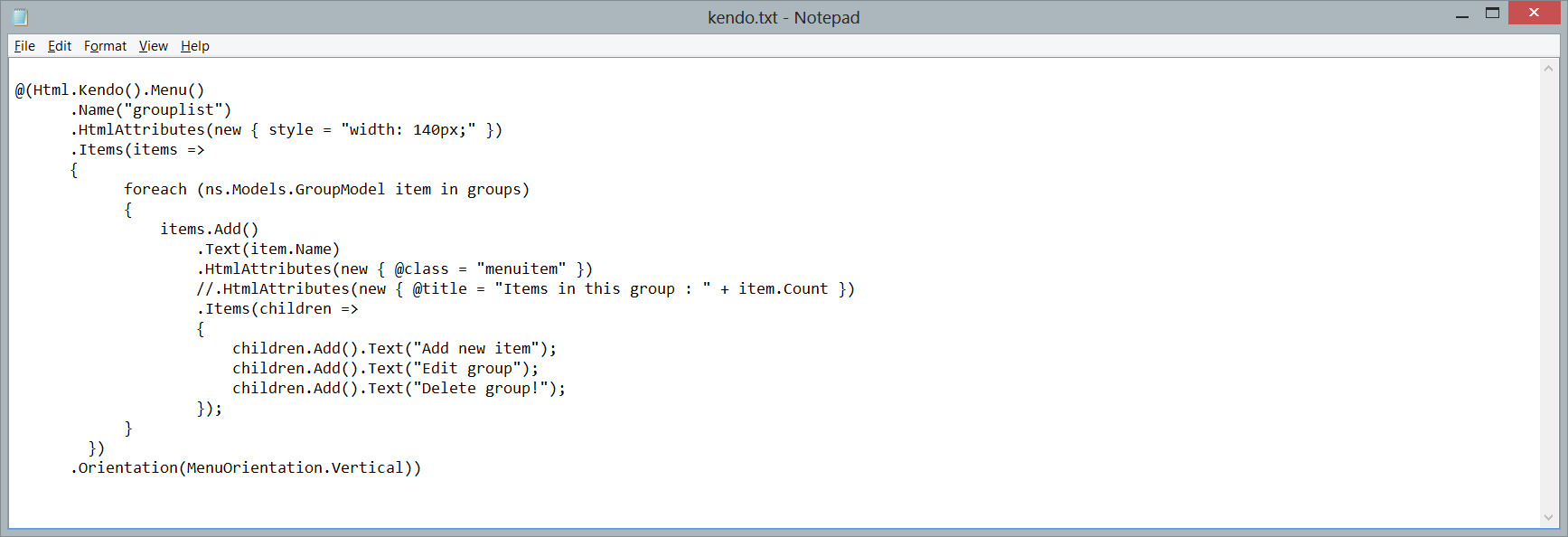Click the Notepad icon in title bar

(20, 17)
